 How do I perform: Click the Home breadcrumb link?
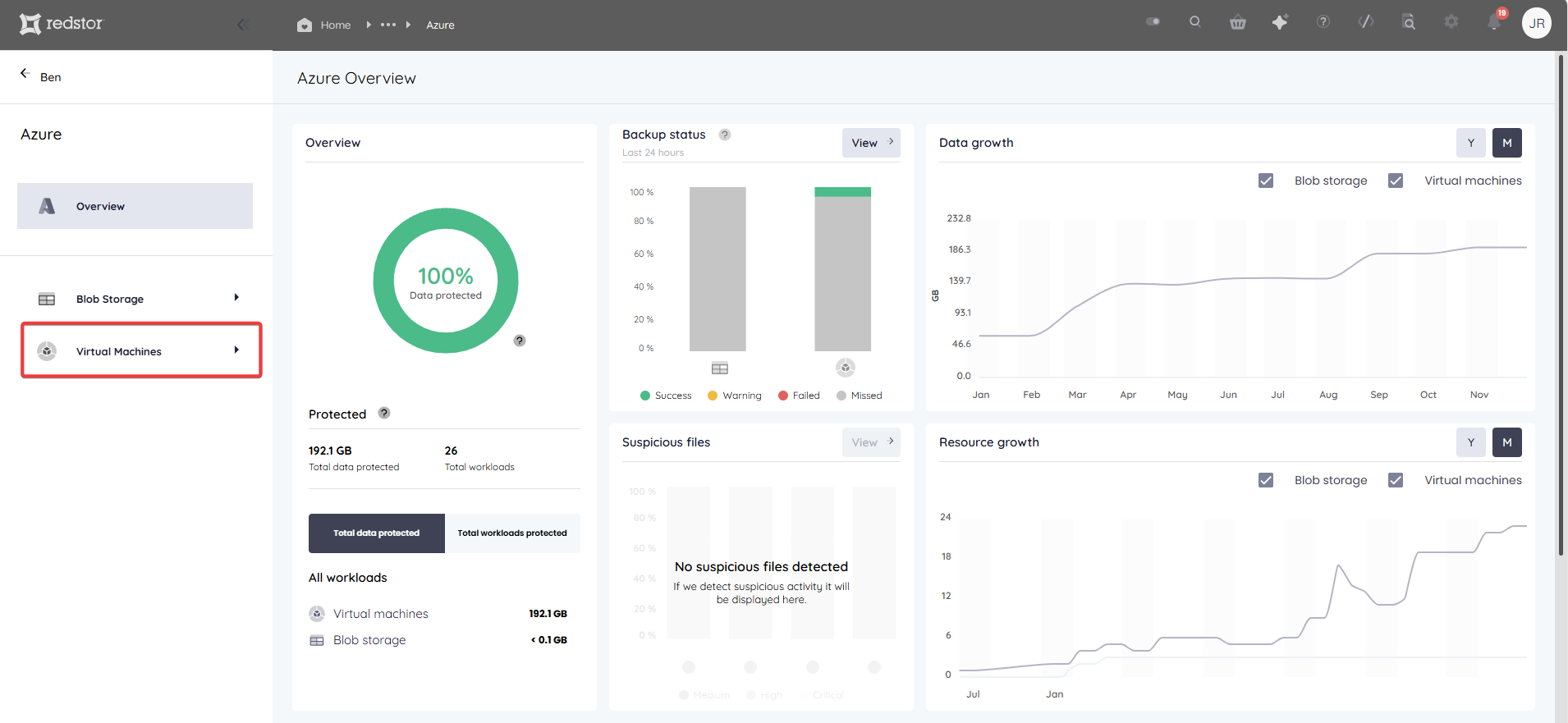click(336, 25)
